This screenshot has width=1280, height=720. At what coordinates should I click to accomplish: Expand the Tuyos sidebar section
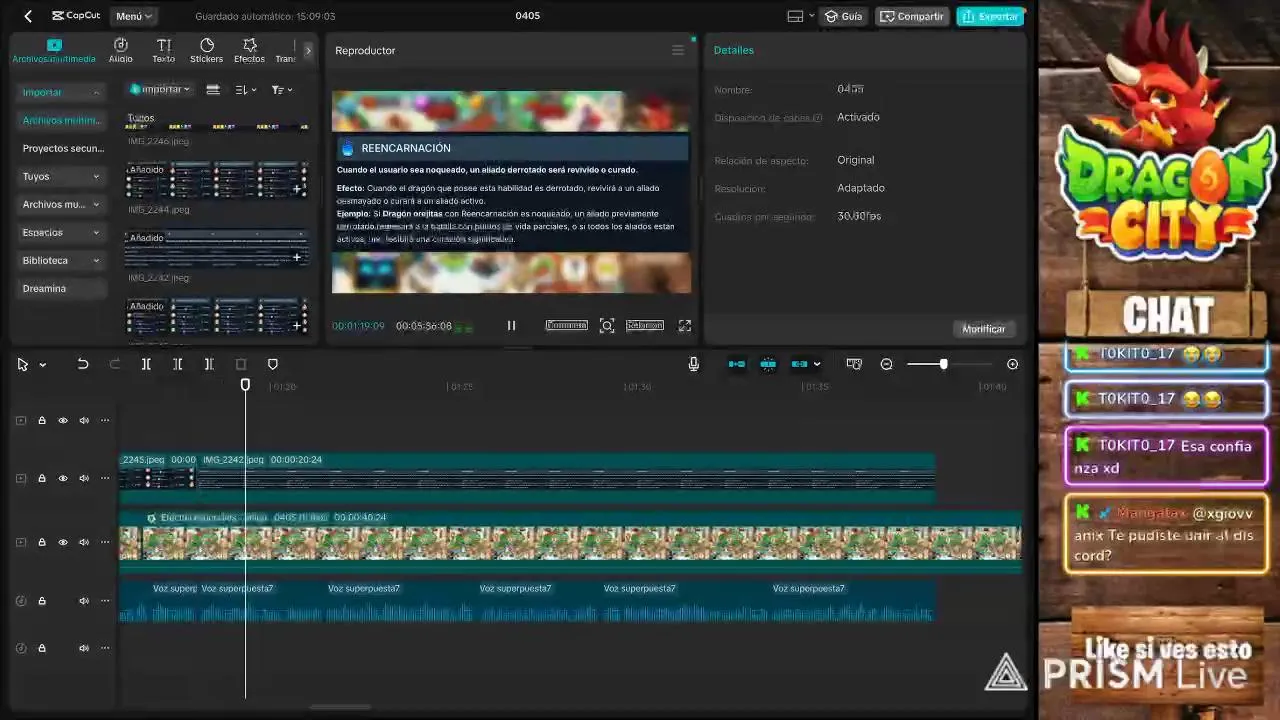click(61, 176)
